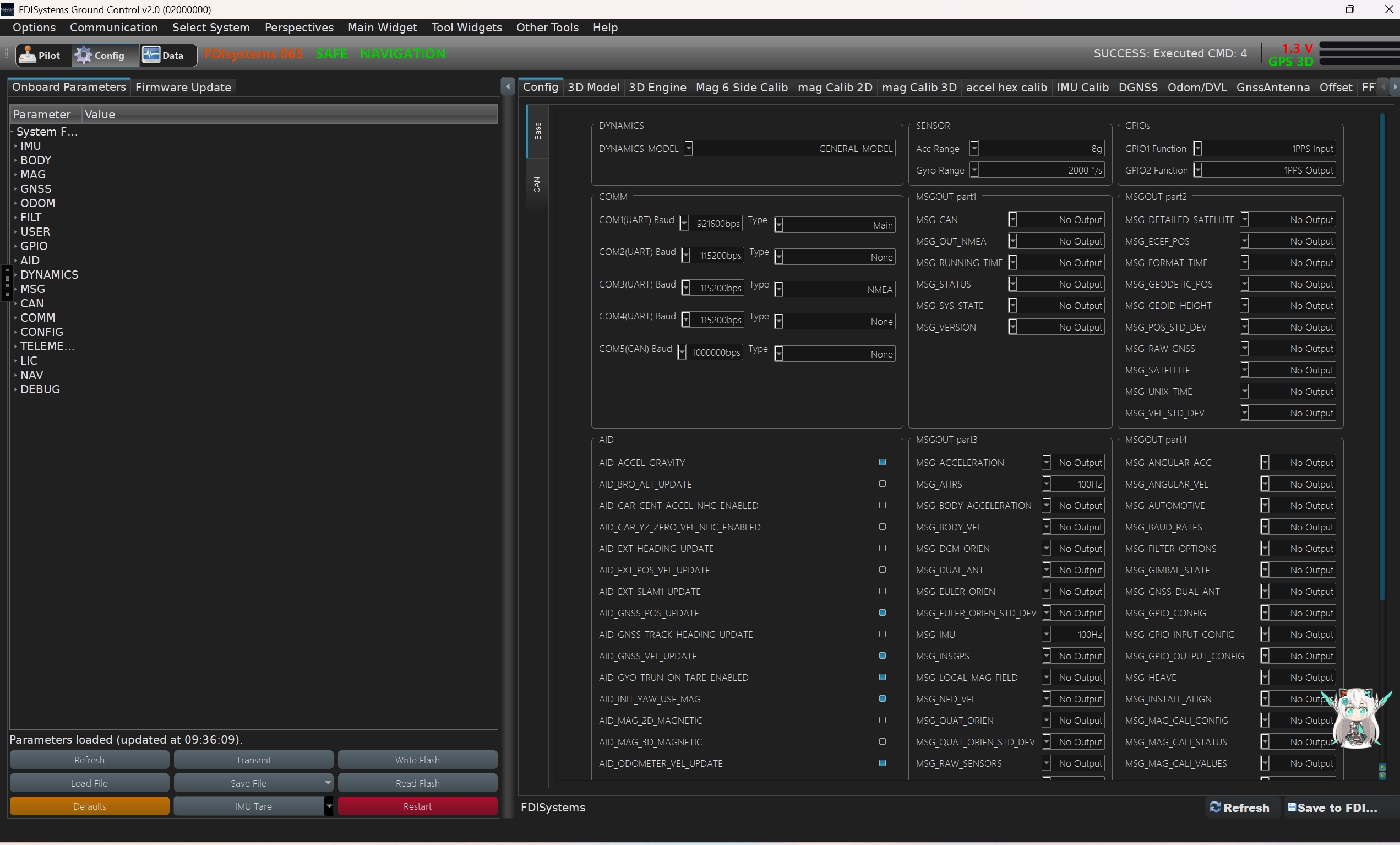Viewport: 1400px width, 845px height.
Task: Enable the AID_BRO_ALT_UPDATE checkbox
Action: pyautogui.click(x=883, y=484)
